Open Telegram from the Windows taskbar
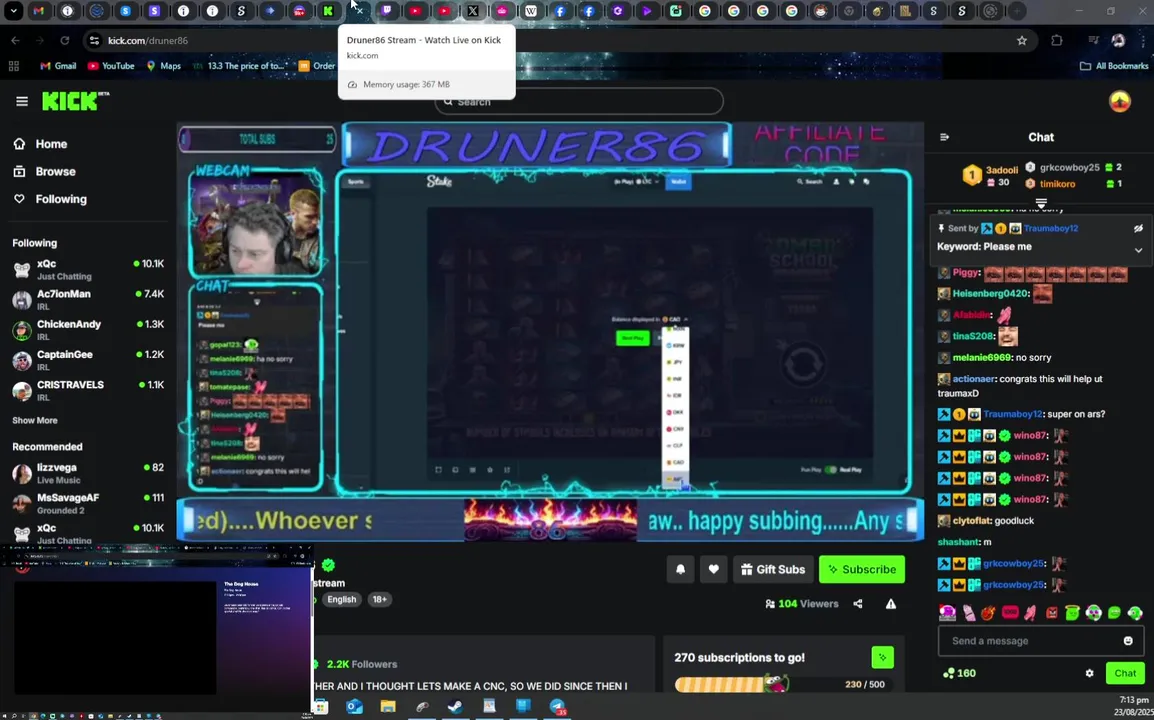 557,707
